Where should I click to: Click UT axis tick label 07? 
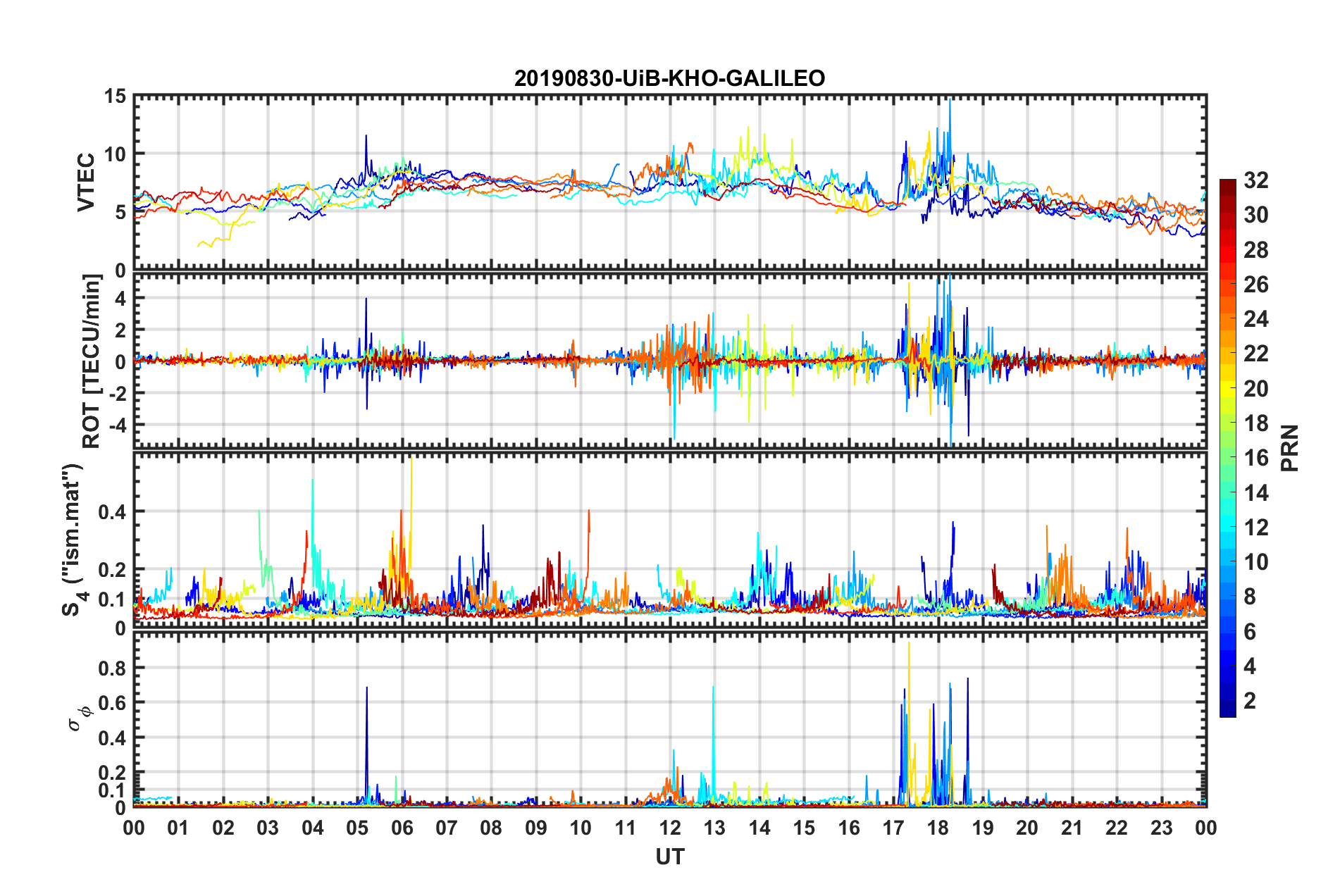tap(447, 828)
